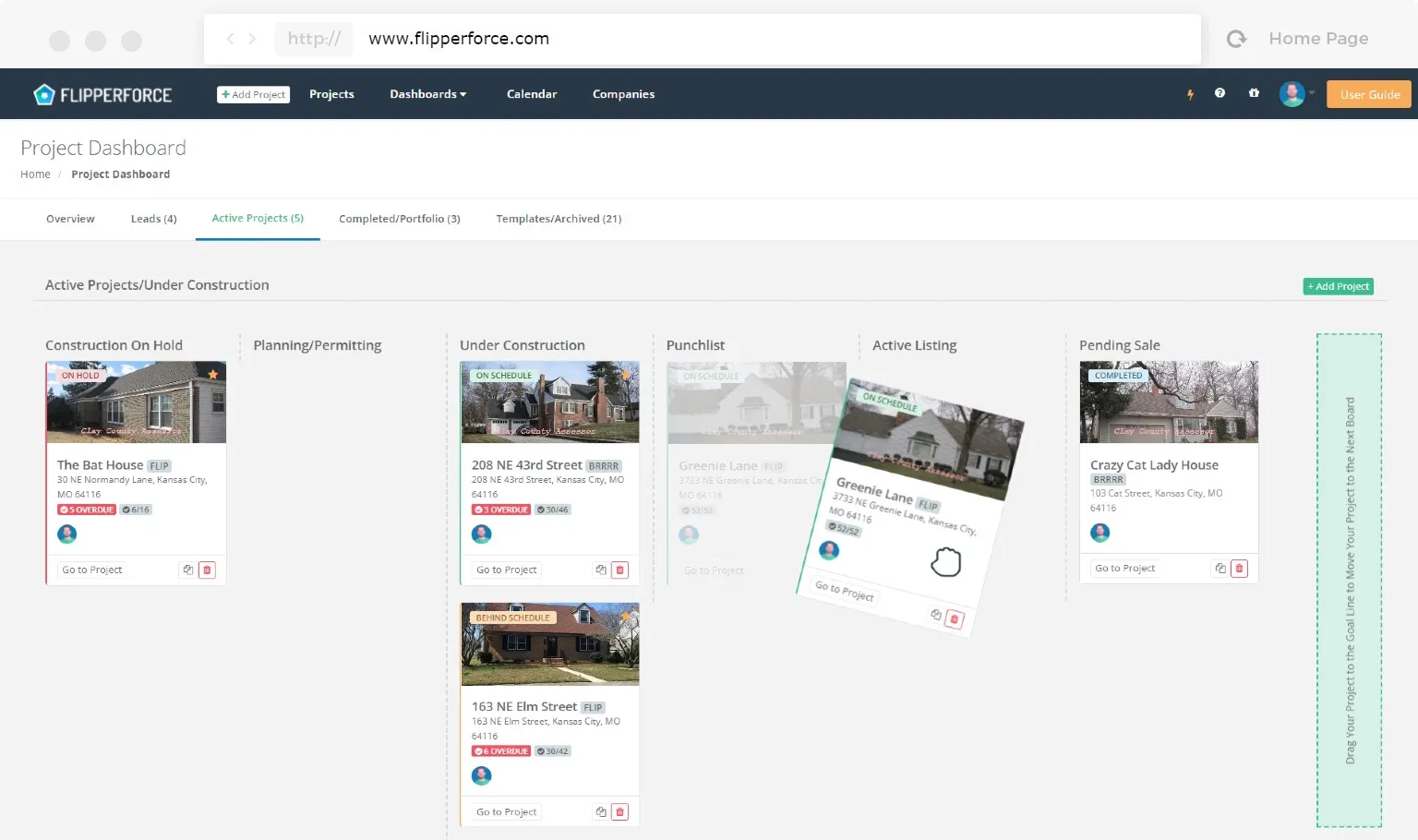Open help via the question mark icon
Screen dimensions: 1418x840
[x=1220, y=93]
